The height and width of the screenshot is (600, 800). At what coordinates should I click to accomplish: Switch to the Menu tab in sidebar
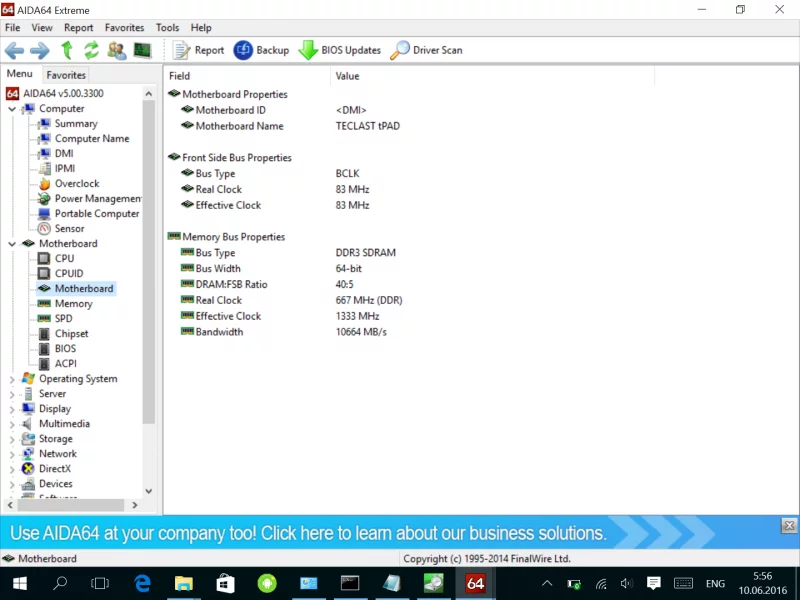(19, 74)
